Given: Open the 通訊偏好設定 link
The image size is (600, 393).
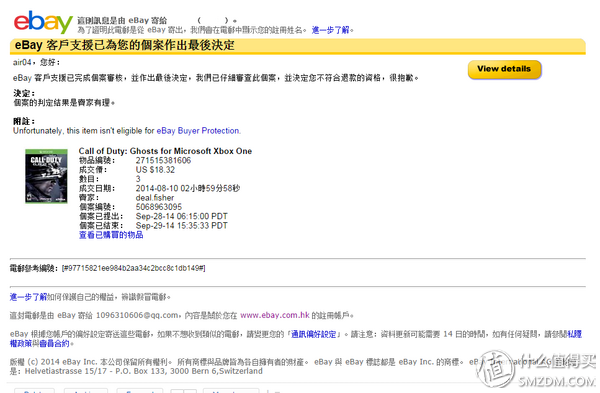Looking at the screenshot, I should click(x=313, y=334).
